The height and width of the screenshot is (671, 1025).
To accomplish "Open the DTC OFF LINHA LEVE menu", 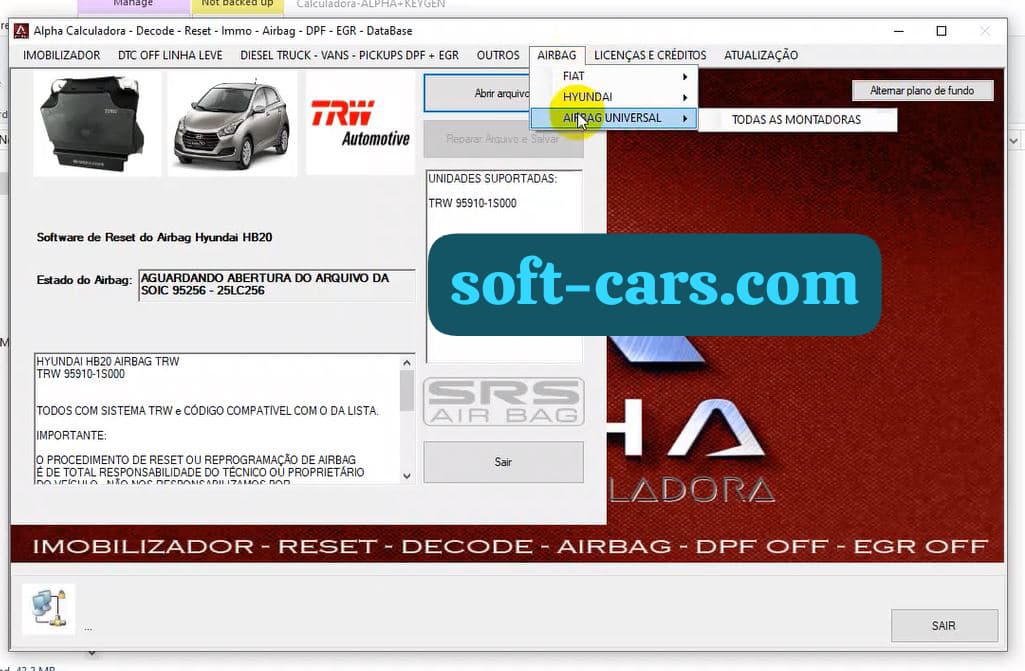I will click(x=170, y=56).
